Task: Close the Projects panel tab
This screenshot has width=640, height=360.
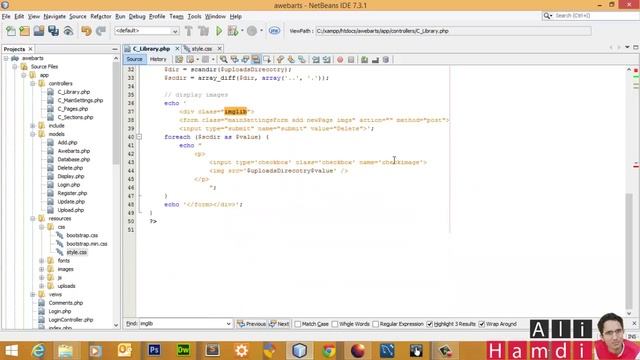Action: [x=30, y=49]
